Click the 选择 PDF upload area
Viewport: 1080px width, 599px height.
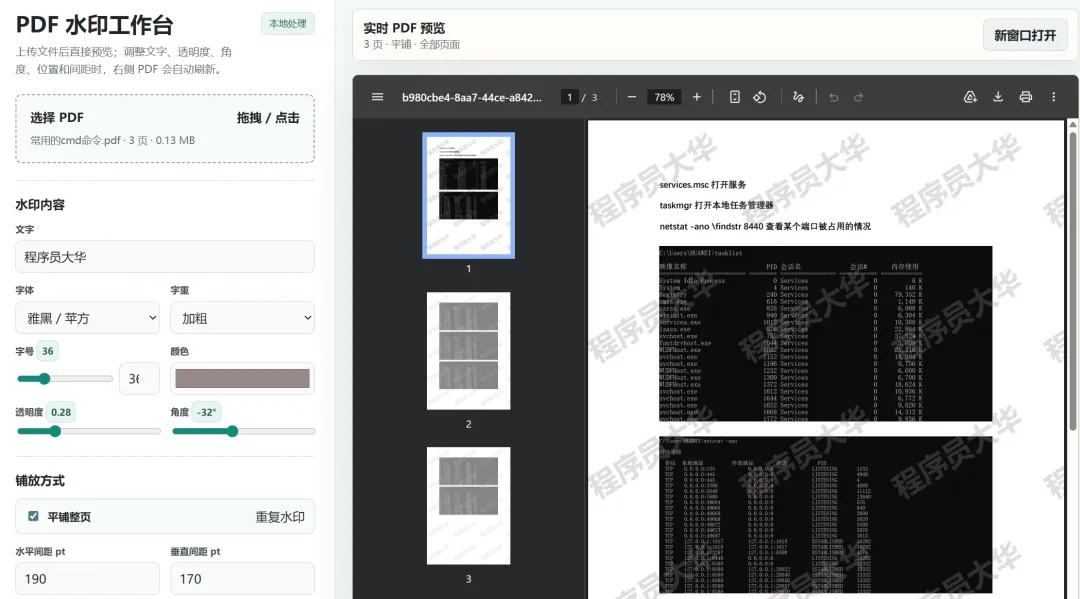[165, 129]
